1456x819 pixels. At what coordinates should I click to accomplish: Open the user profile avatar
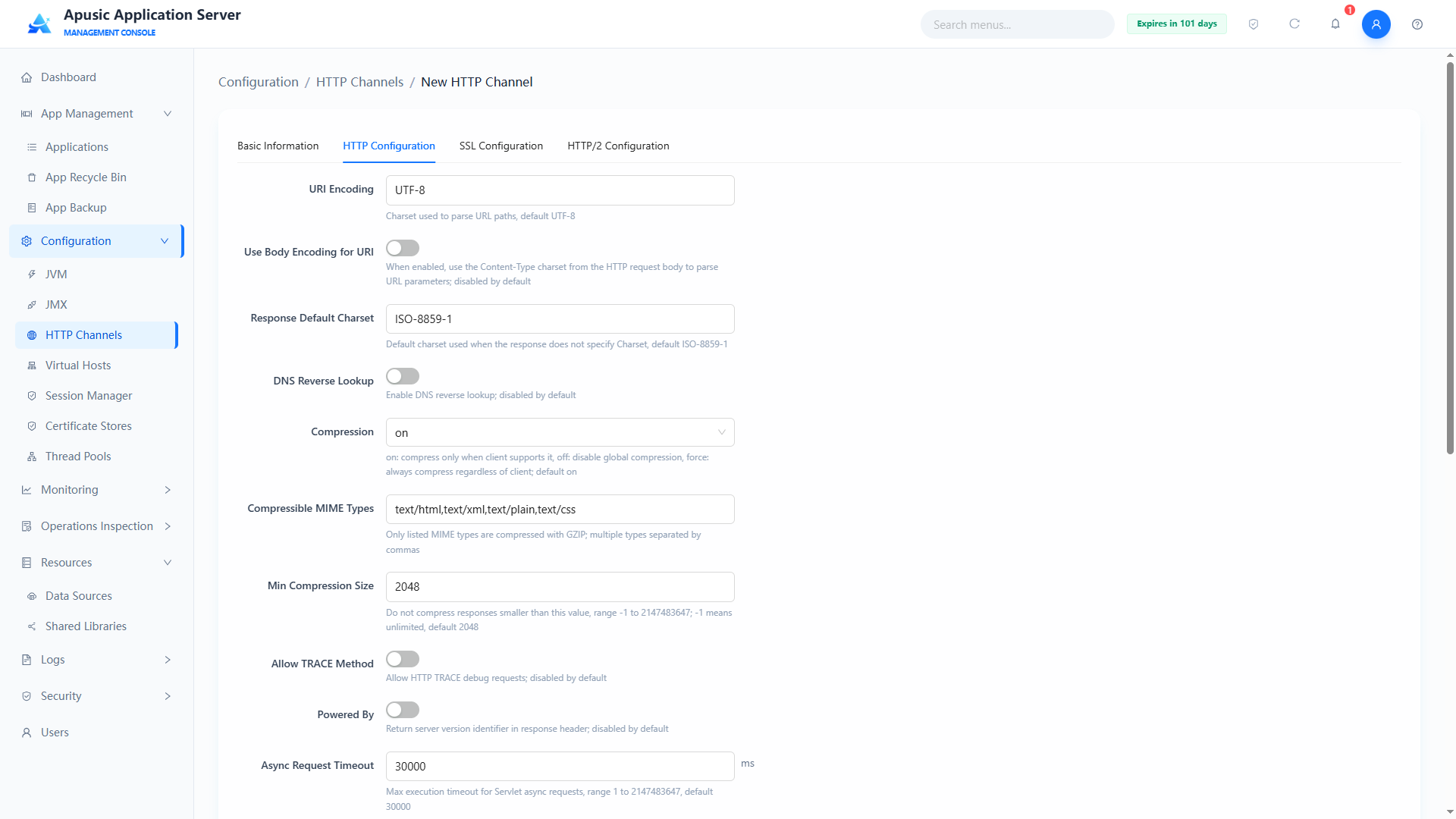click(1376, 24)
